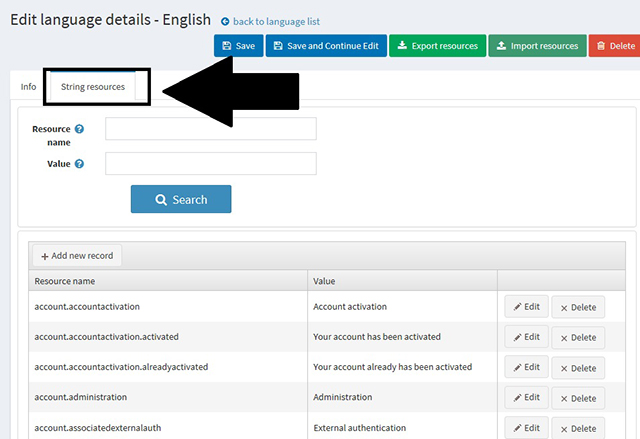Click the back arrow icon beside language list

[225, 22]
